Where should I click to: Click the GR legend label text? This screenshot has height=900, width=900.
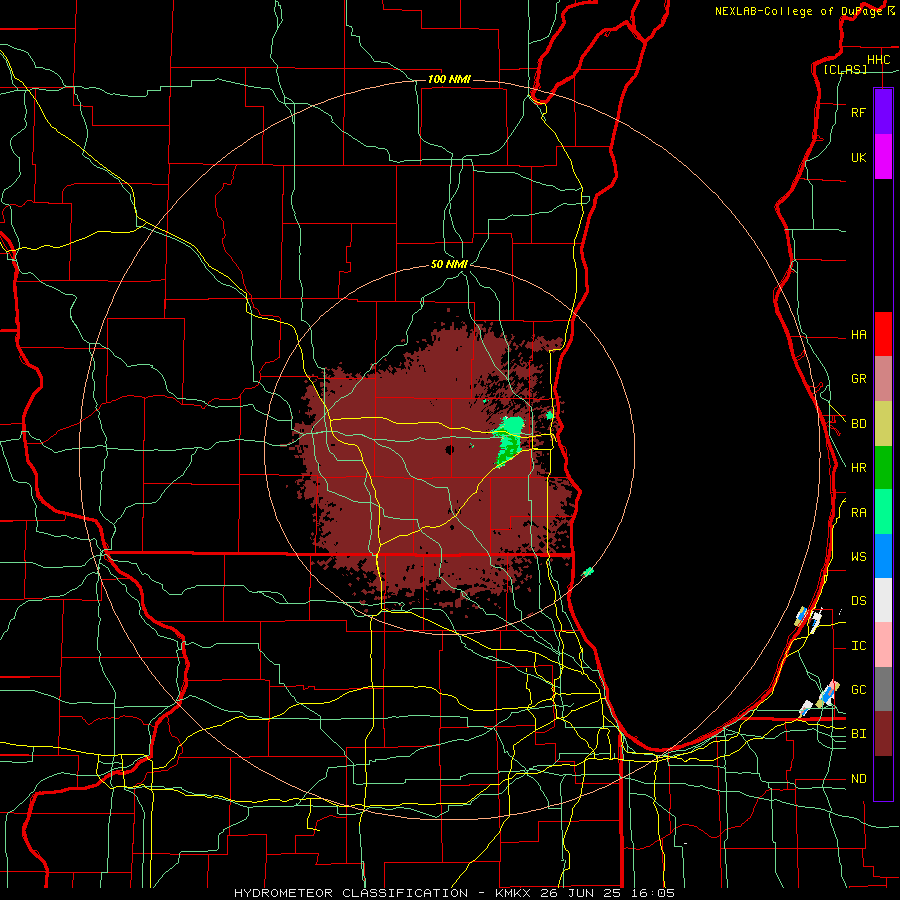point(858,379)
